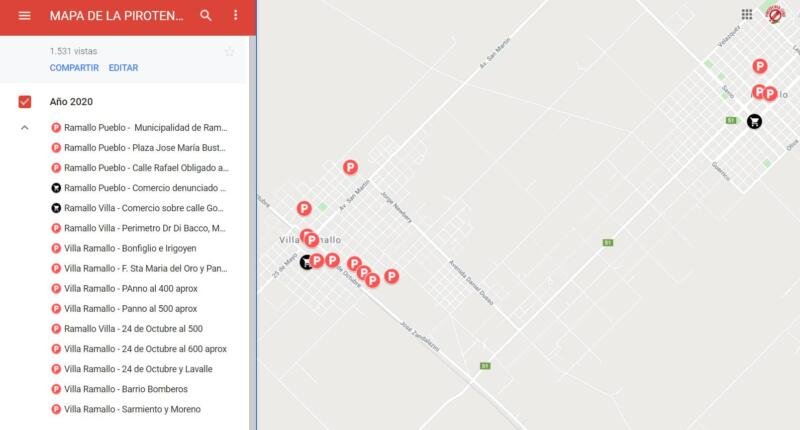Click the EDITAR link
This screenshot has height=430, width=800.
coord(123,68)
